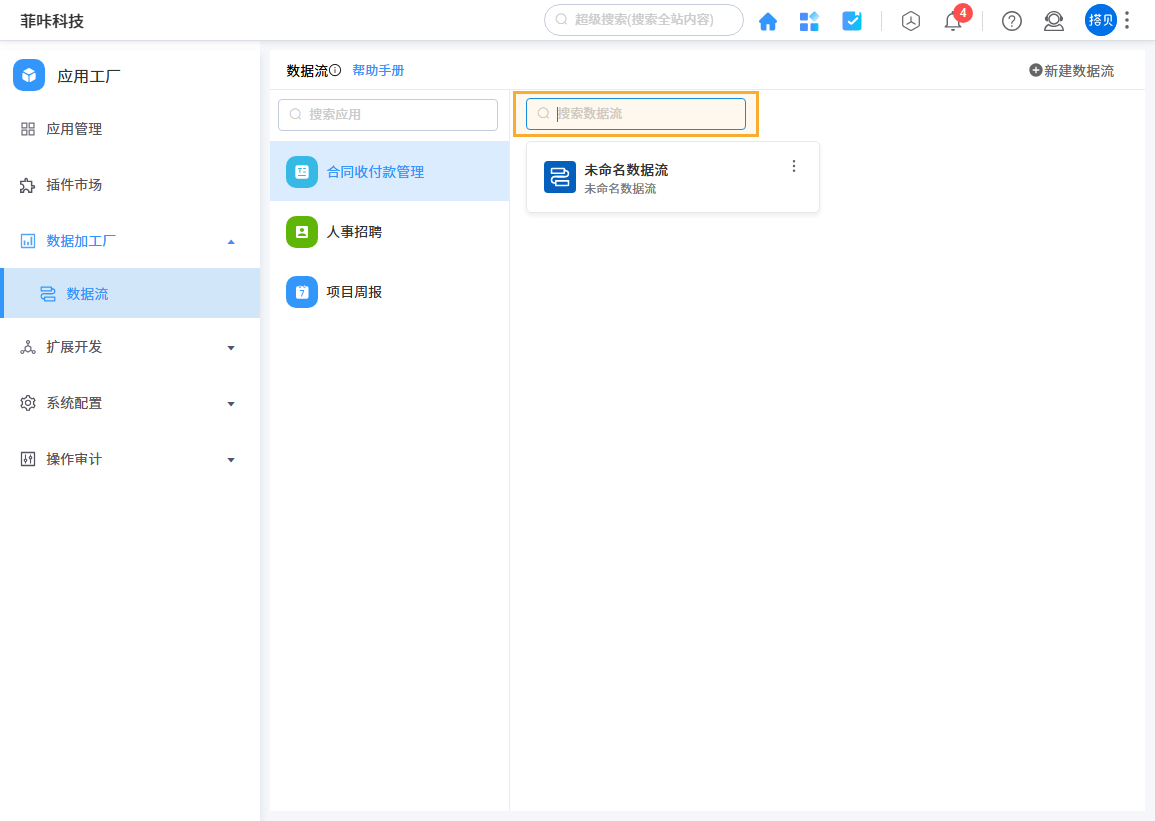Screen dimensions: 1155x821
Task: Open the 帮助手册 link
Action: [378, 70]
